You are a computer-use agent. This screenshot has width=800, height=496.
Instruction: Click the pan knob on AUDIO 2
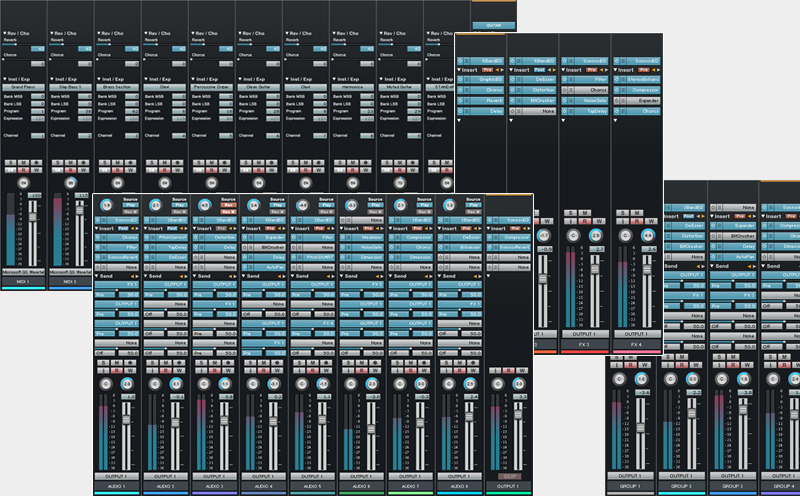tap(177, 383)
